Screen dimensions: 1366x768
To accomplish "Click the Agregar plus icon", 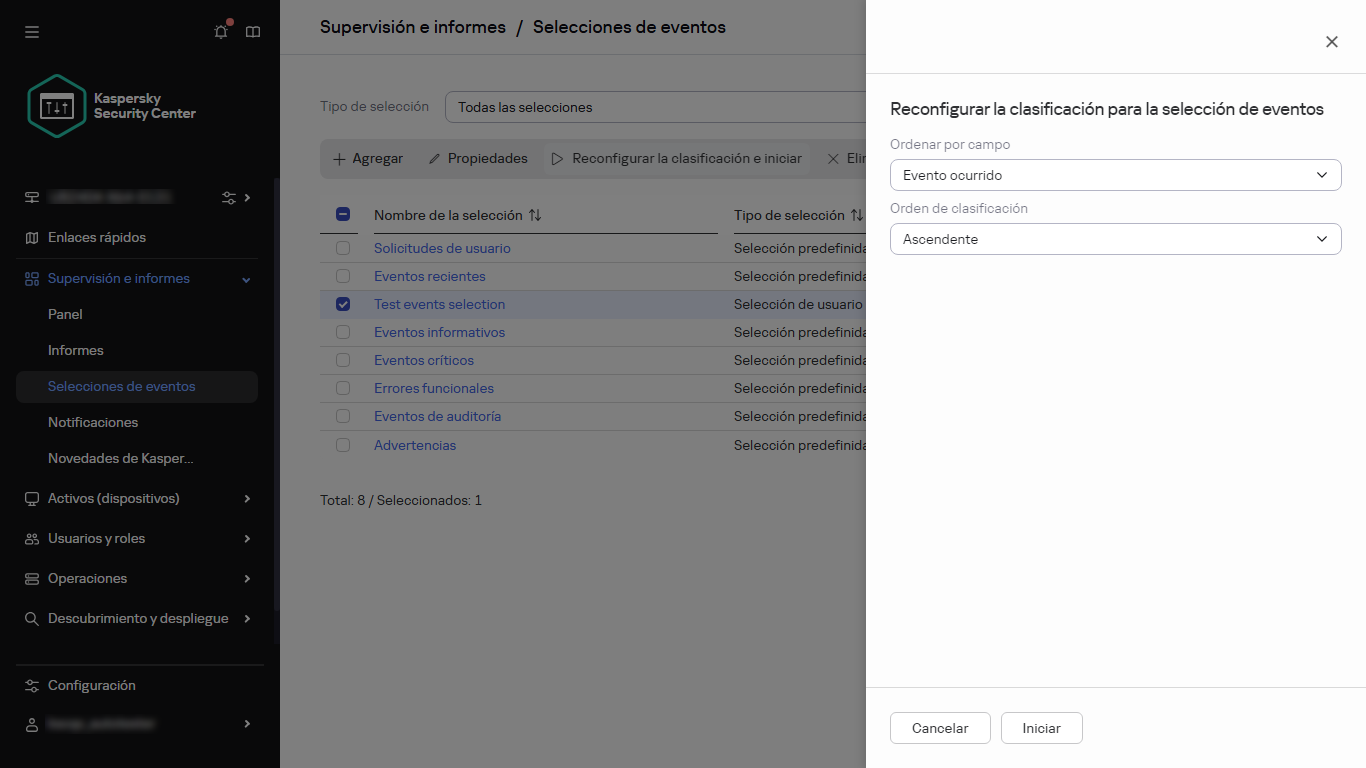I will click(x=339, y=159).
